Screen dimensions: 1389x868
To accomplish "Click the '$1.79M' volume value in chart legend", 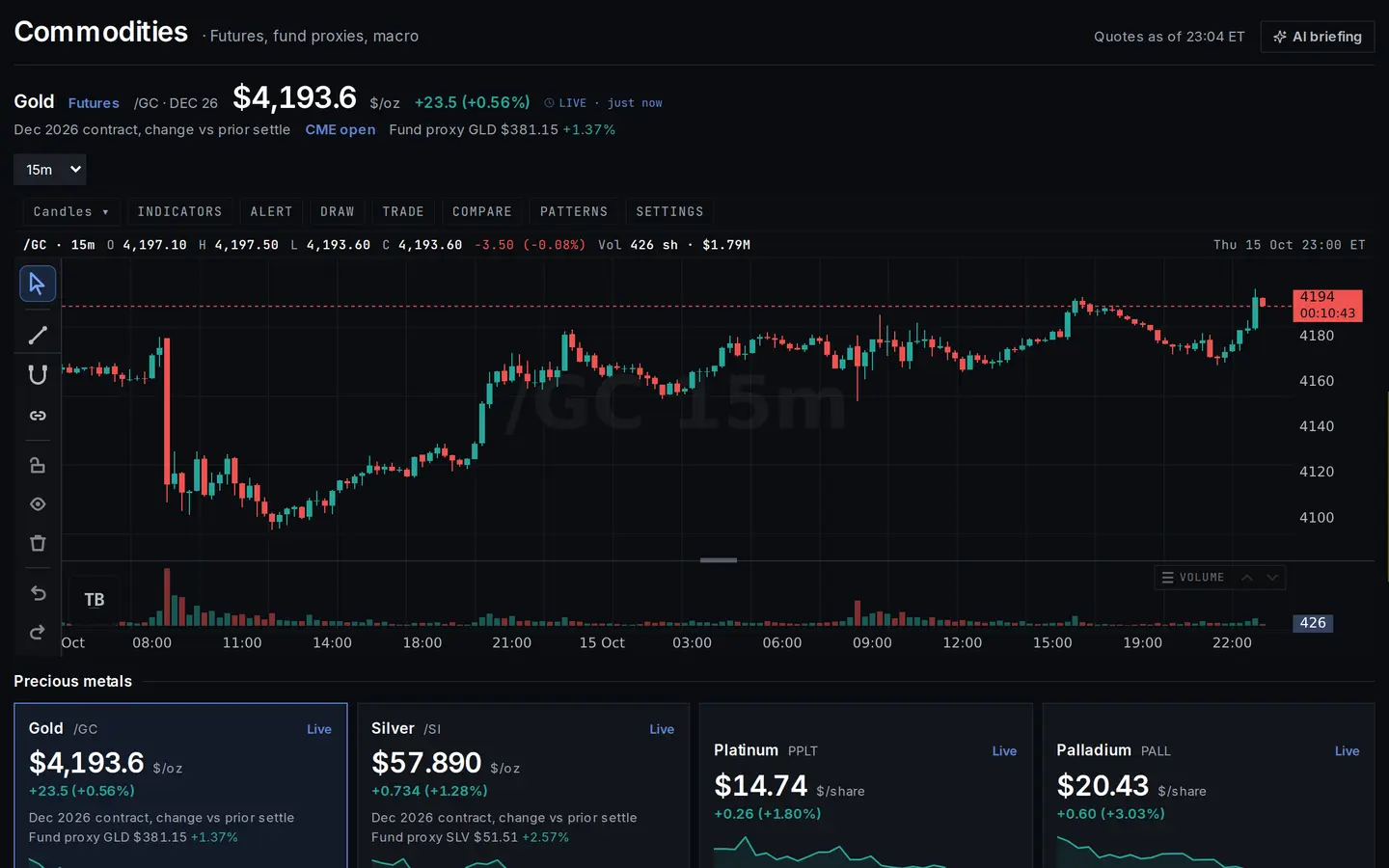I will point(726,245).
